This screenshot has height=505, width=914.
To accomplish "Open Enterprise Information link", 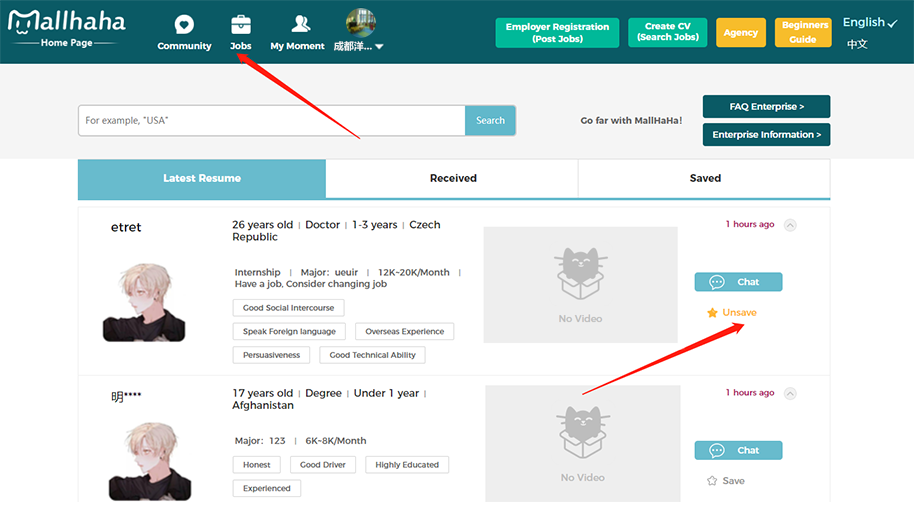I will 766,135.
